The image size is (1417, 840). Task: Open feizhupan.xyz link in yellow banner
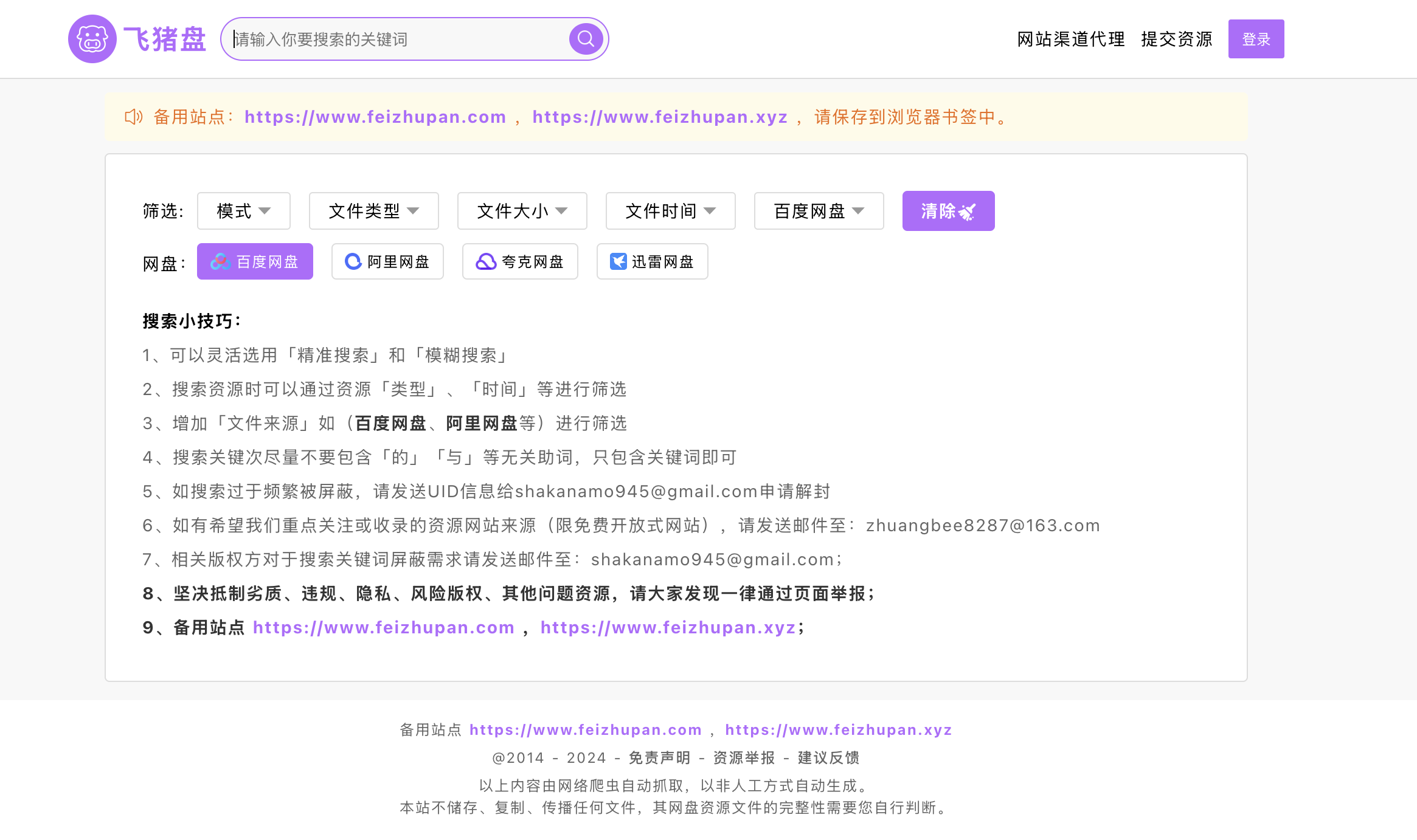click(660, 117)
